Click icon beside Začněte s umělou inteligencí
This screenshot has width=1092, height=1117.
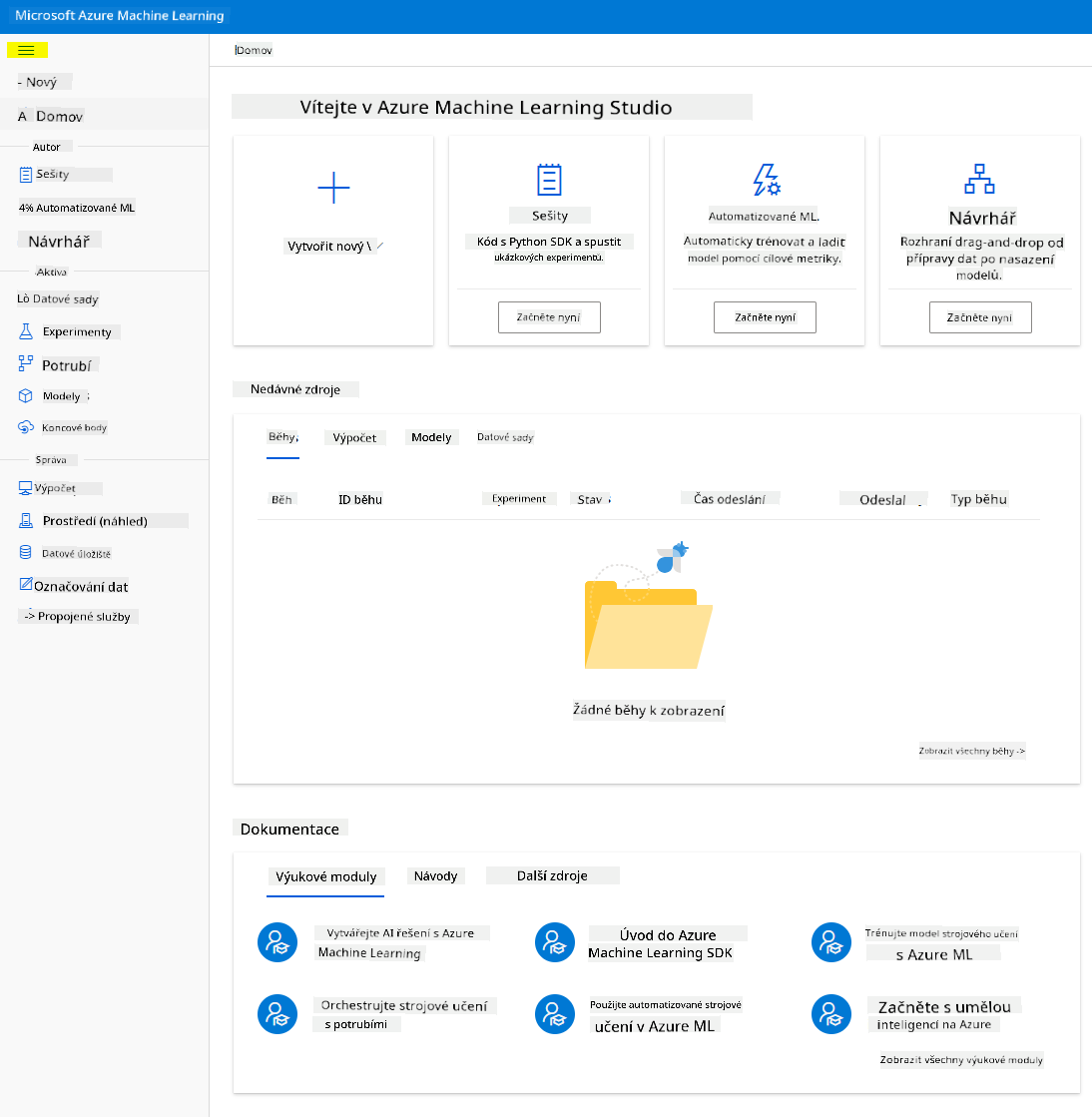[831, 1014]
